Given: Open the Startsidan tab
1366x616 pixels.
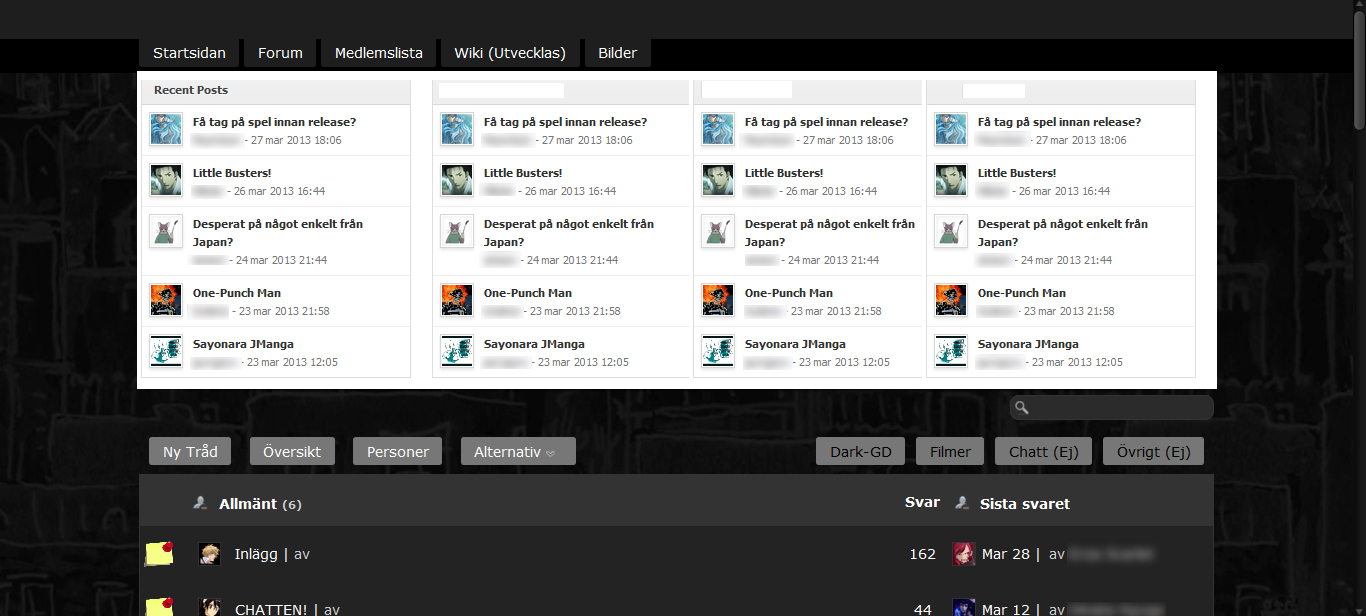Looking at the screenshot, I should coord(189,53).
